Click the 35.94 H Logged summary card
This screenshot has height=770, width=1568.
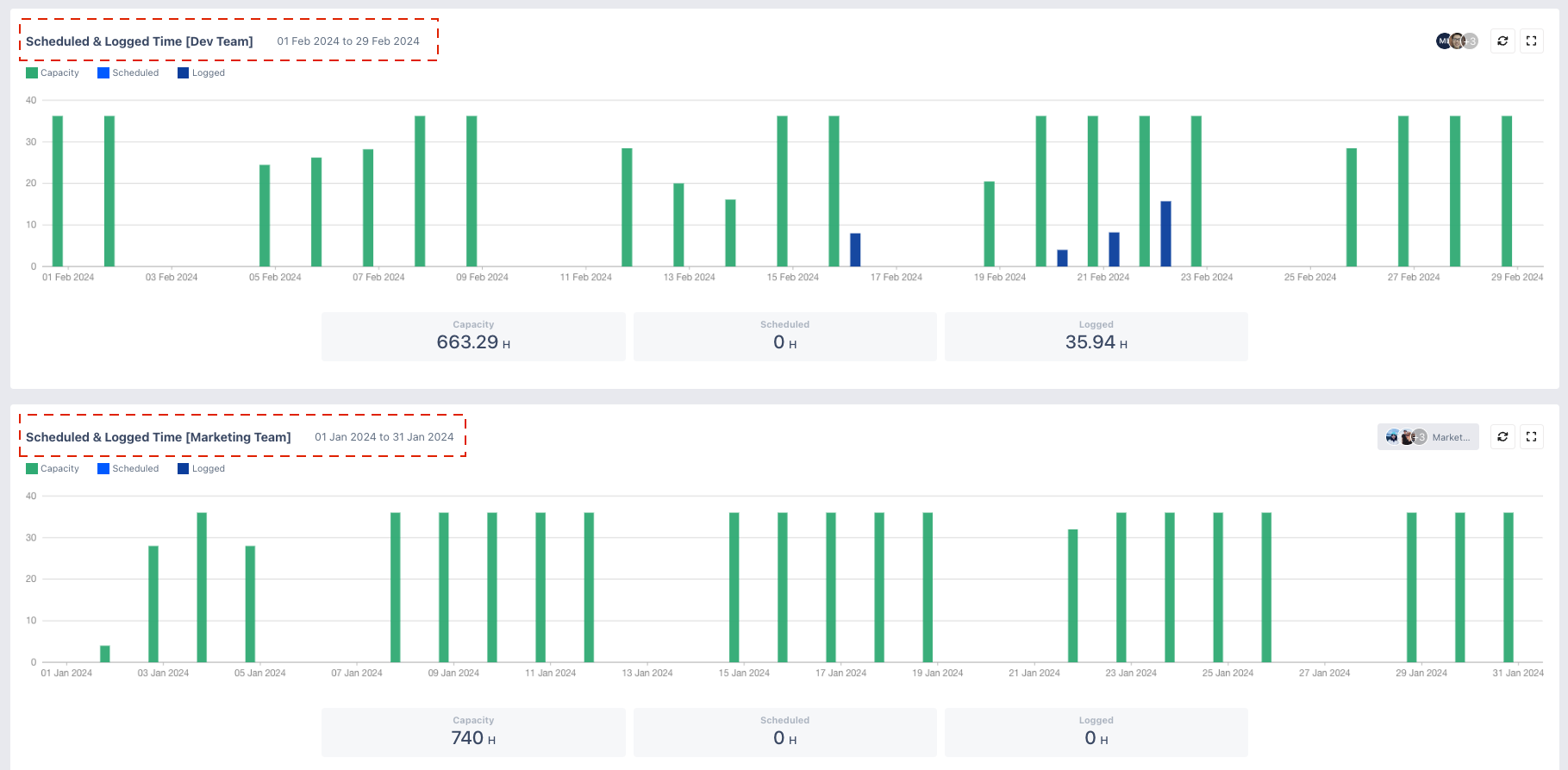[1096, 336]
